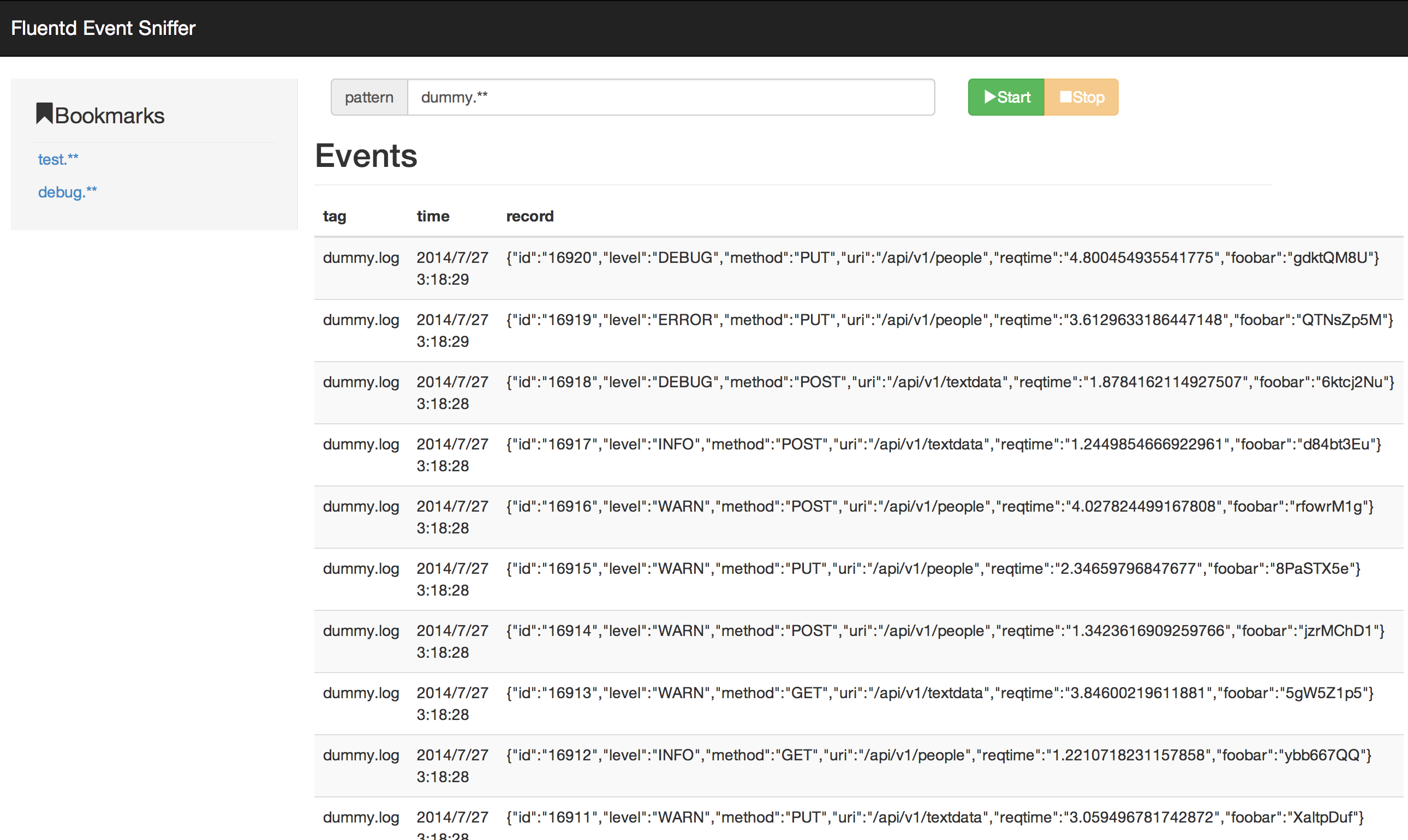This screenshot has height=840, width=1408.
Task: Click the record for event id 16917
Action: (x=943, y=445)
